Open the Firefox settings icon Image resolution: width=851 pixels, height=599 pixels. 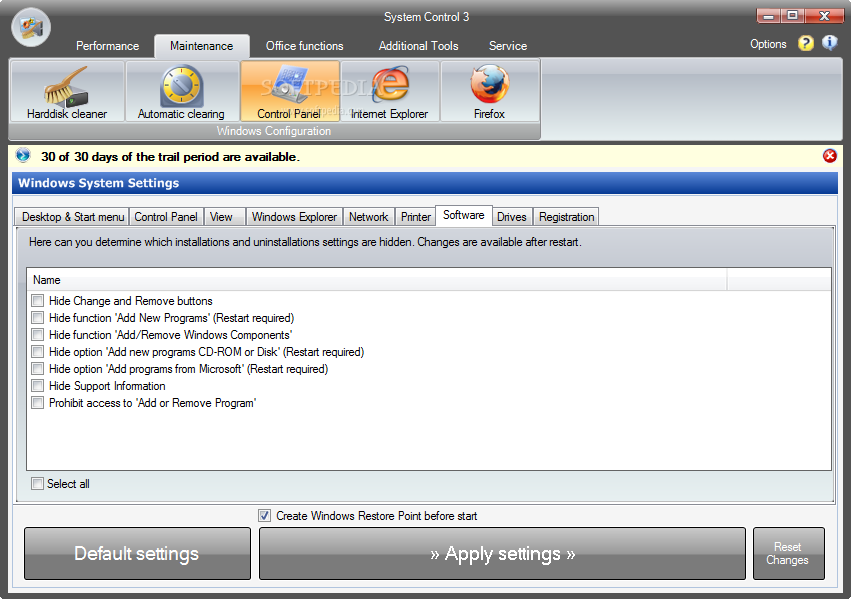pyautogui.click(x=490, y=91)
